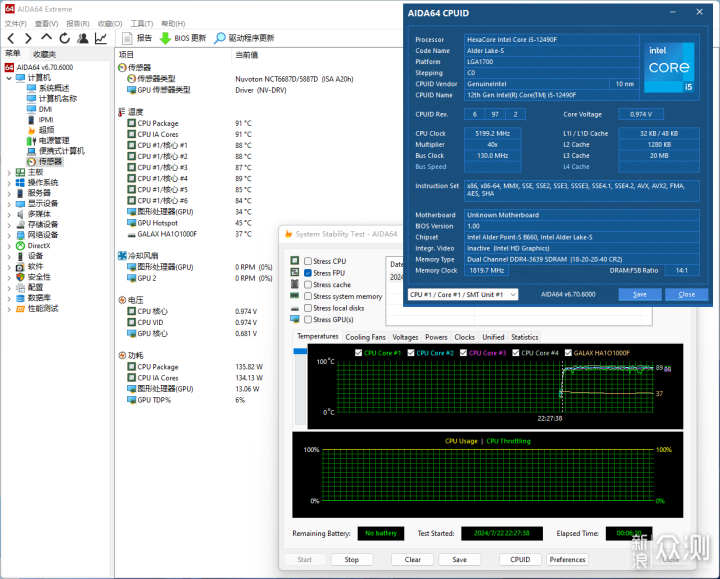The width and height of the screenshot is (720, 579).
Task: Open the 文件(F) menu
Action: coord(16,23)
